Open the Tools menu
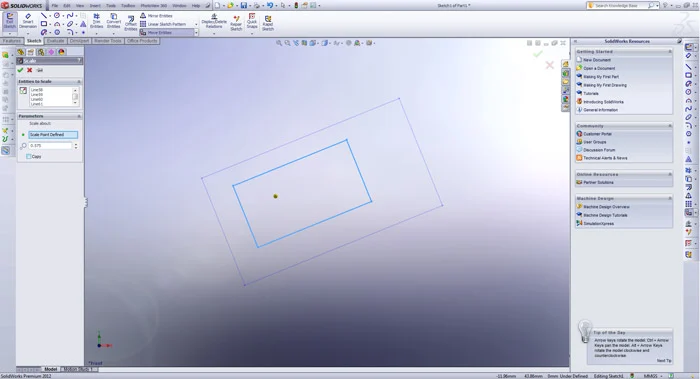 [111, 6]
